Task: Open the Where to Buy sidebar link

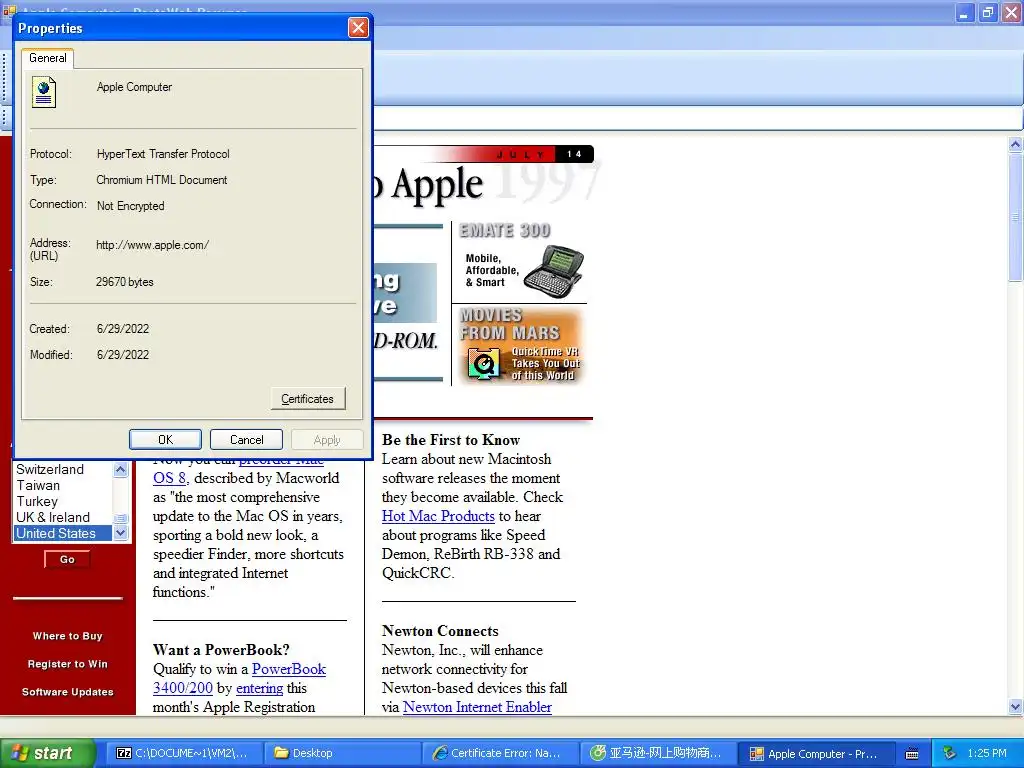Action: point(68,636)
